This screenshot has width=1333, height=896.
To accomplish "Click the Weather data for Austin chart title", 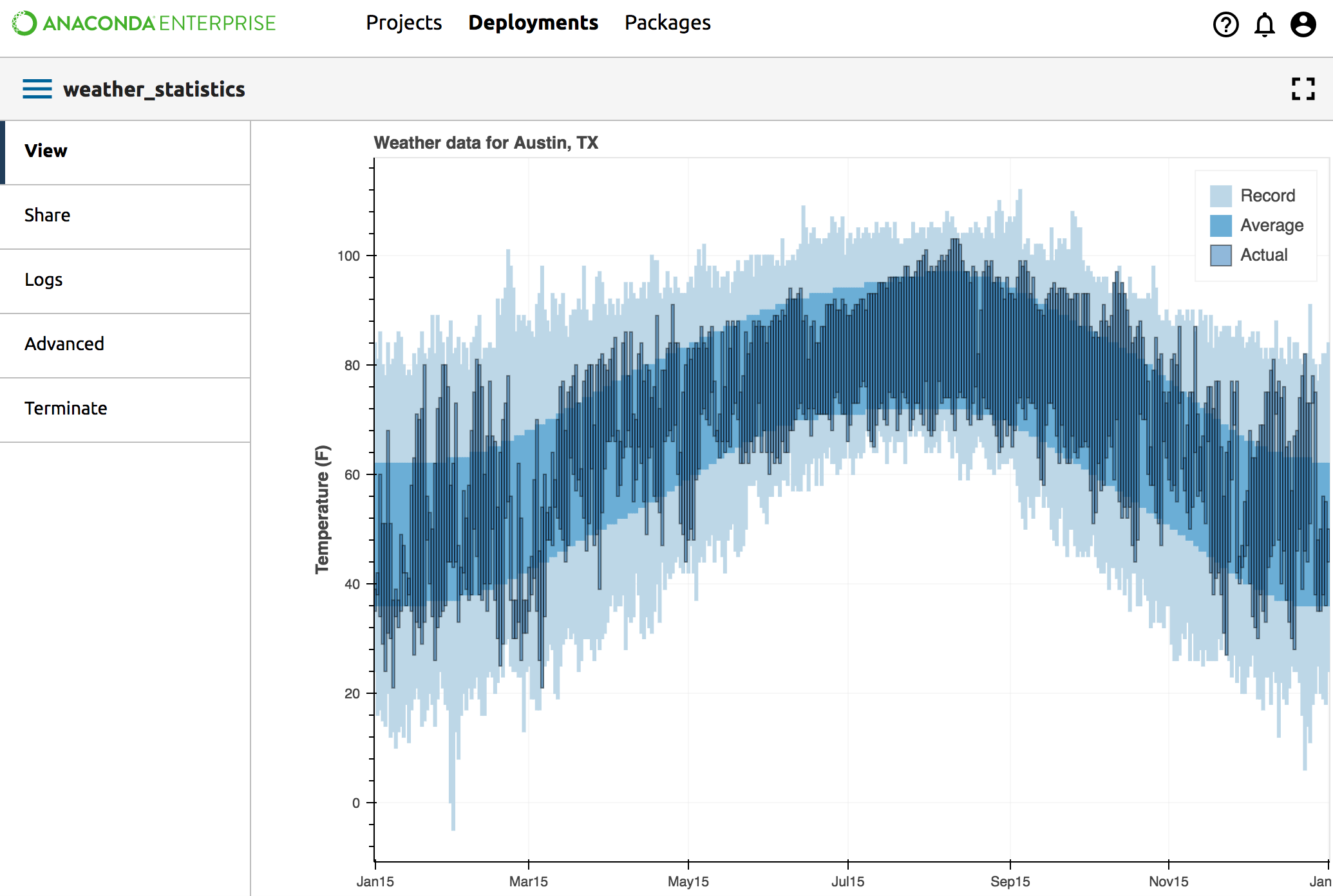I will [x=486, y=142].
